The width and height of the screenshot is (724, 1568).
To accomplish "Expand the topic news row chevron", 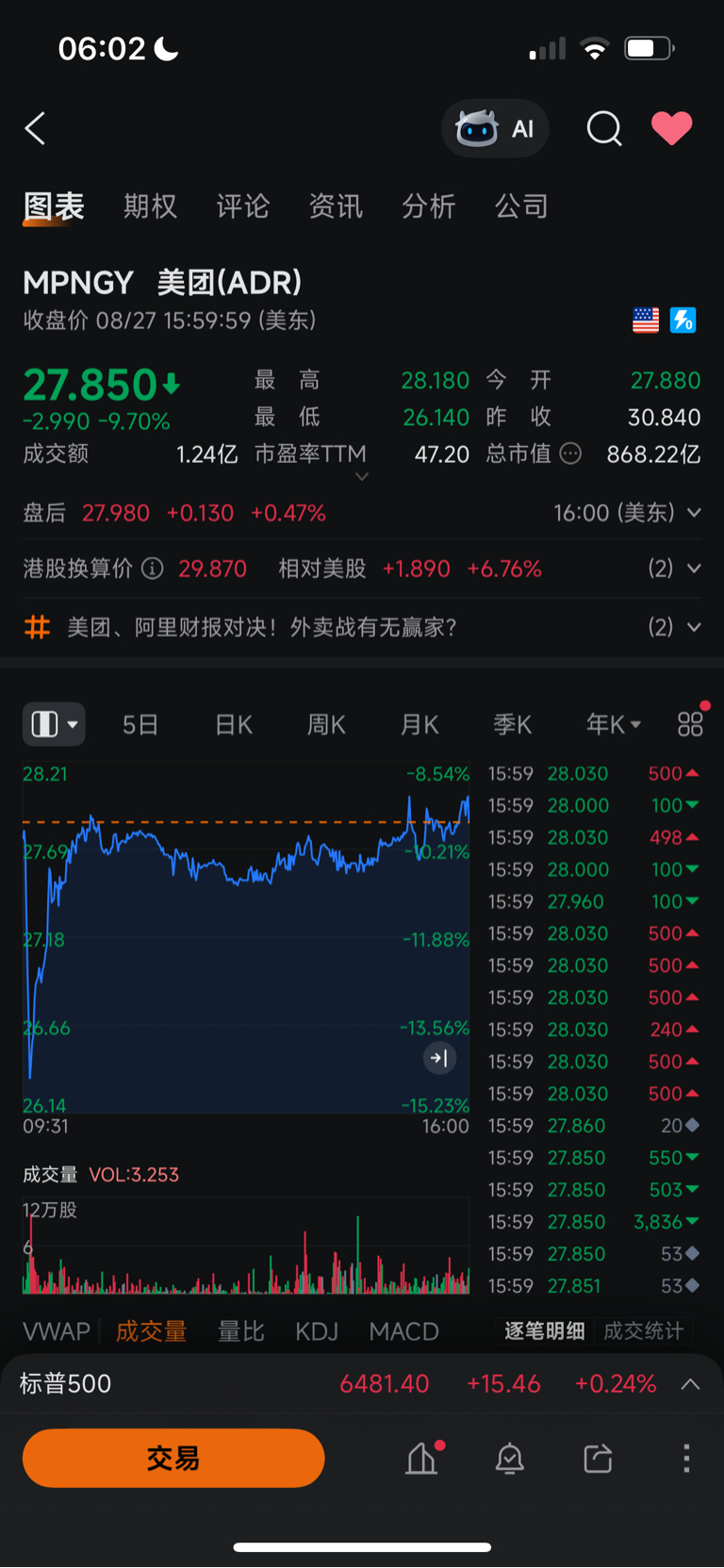I will click(x=694, y=627).
